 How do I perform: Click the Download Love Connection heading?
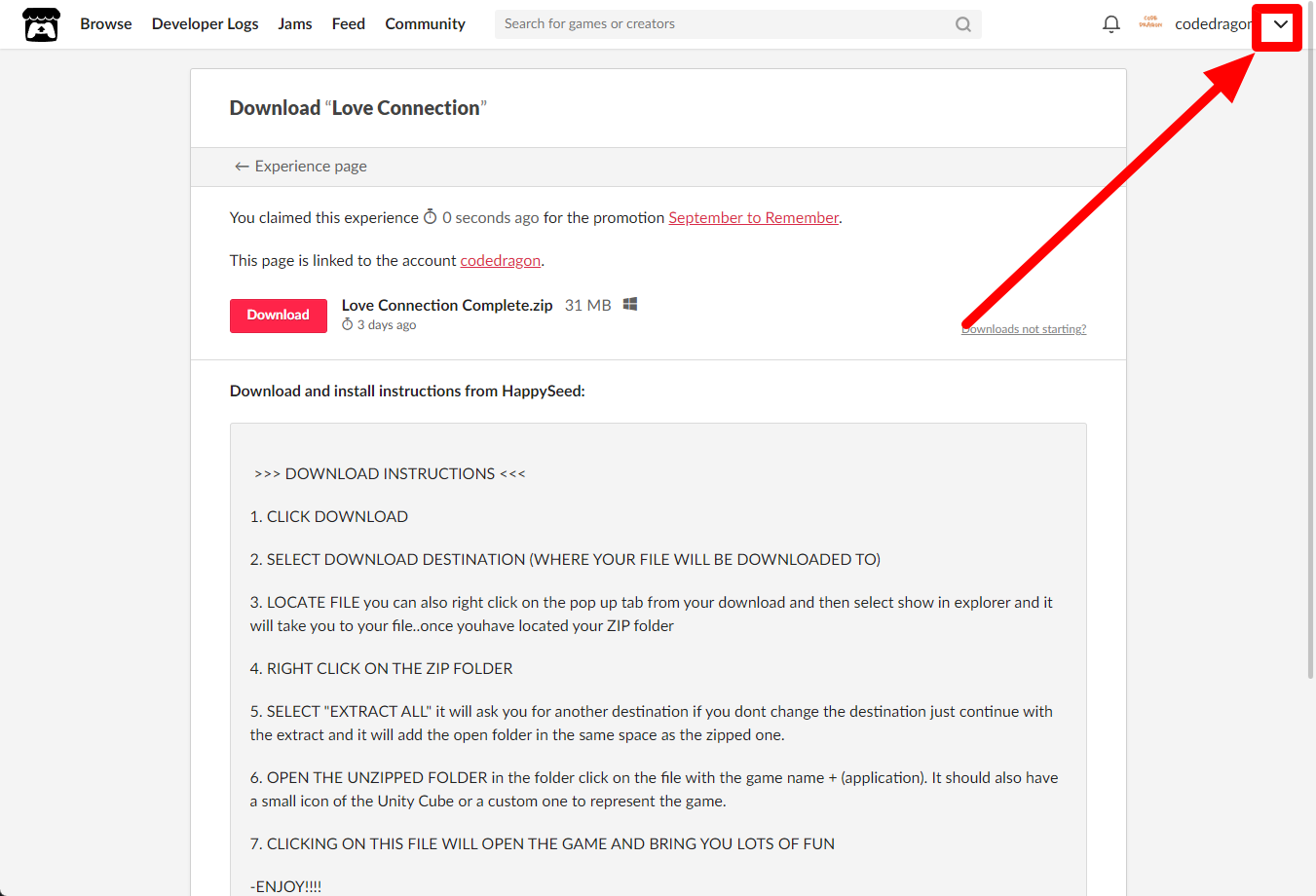[358, 108]
